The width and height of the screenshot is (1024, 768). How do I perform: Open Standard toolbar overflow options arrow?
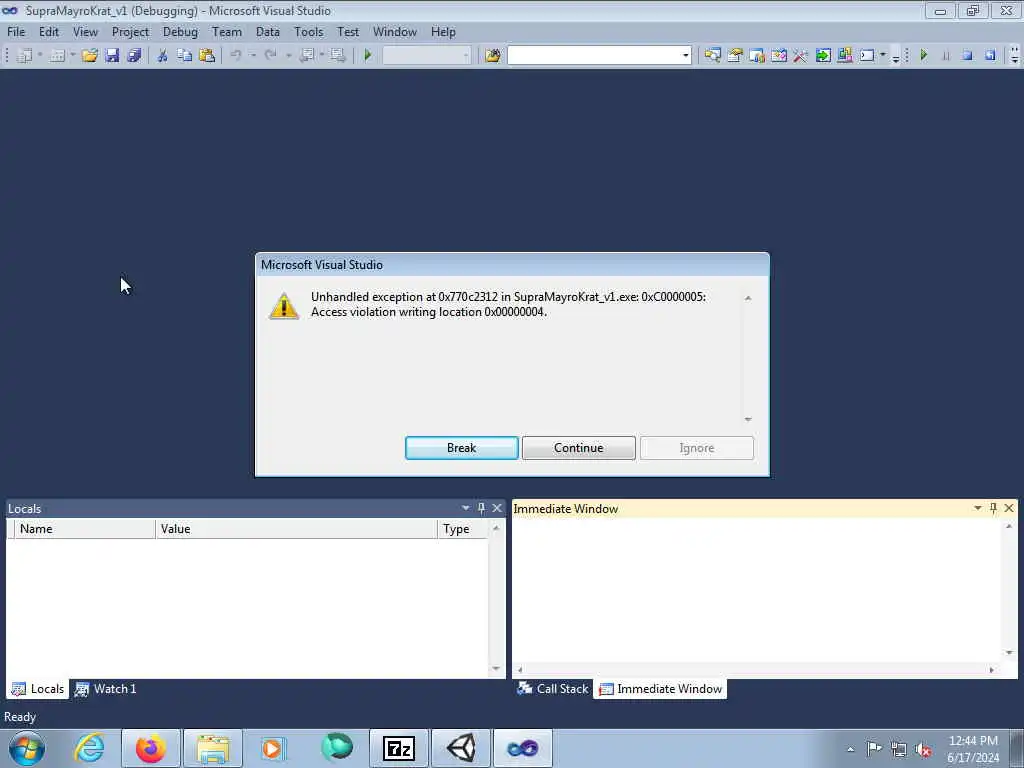[x=896, y=57]
